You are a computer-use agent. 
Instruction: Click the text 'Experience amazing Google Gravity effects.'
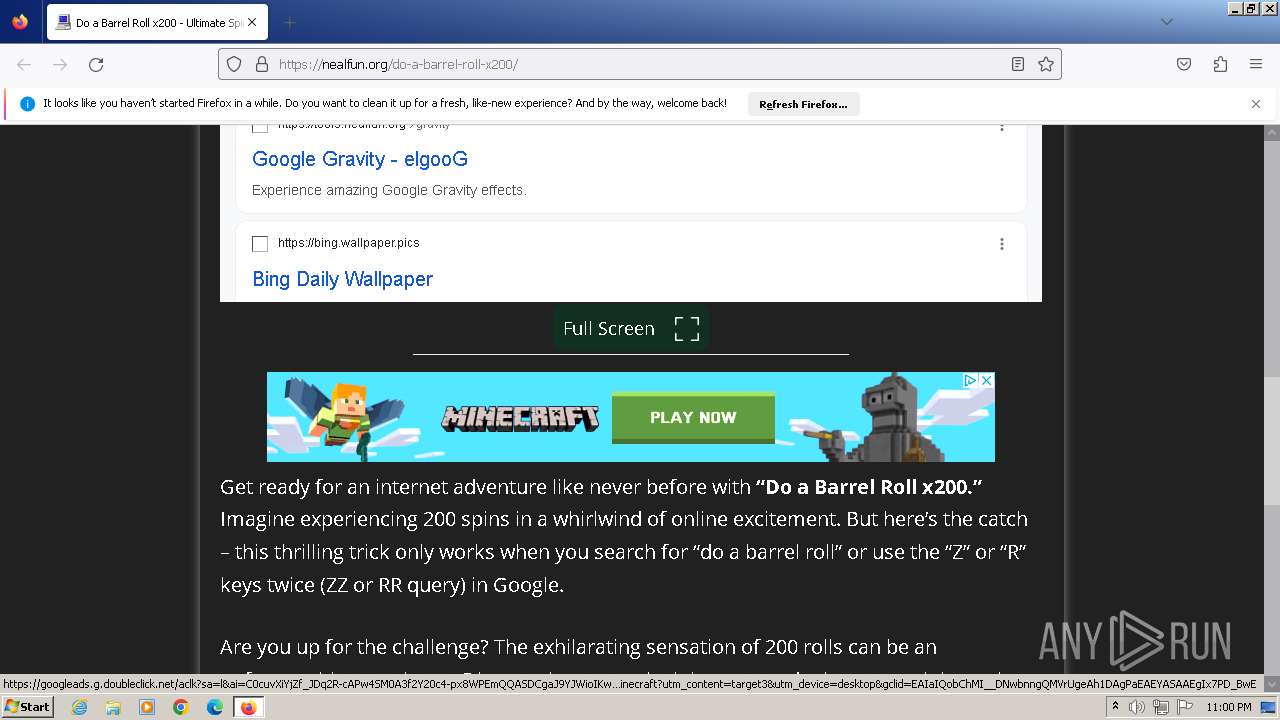pyautogui.click(x=389, y=190)
